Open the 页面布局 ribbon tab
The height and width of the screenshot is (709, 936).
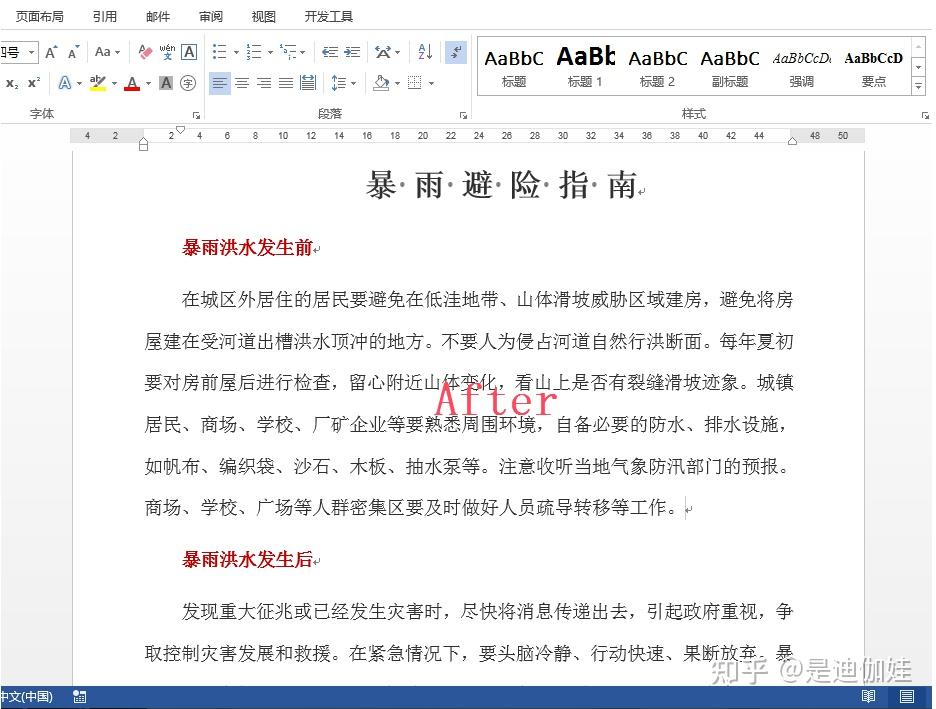[x=39, y=16]
